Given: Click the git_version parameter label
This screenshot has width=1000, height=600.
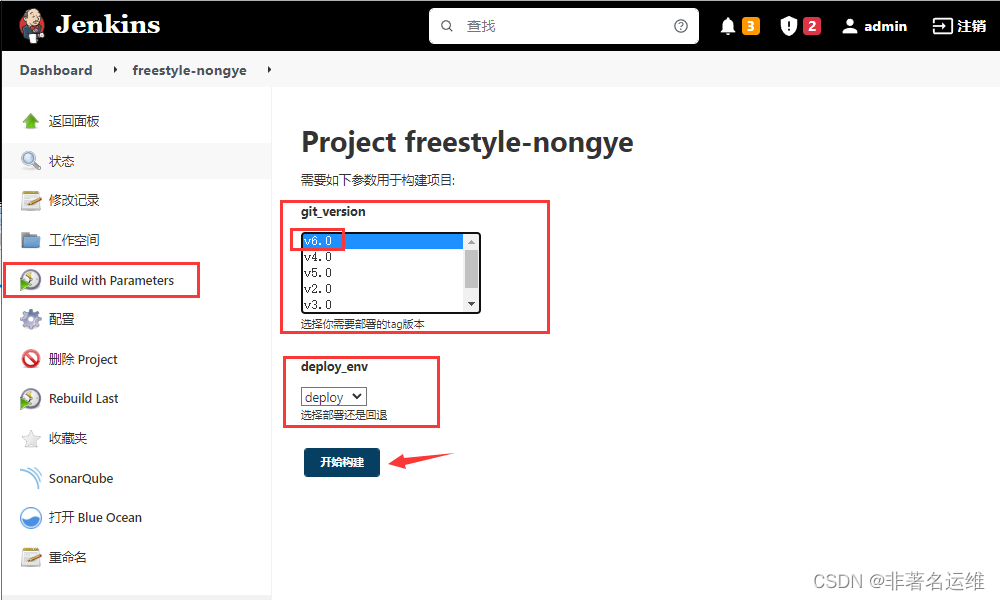Looking at the screenshot, I should coord(333,212).
